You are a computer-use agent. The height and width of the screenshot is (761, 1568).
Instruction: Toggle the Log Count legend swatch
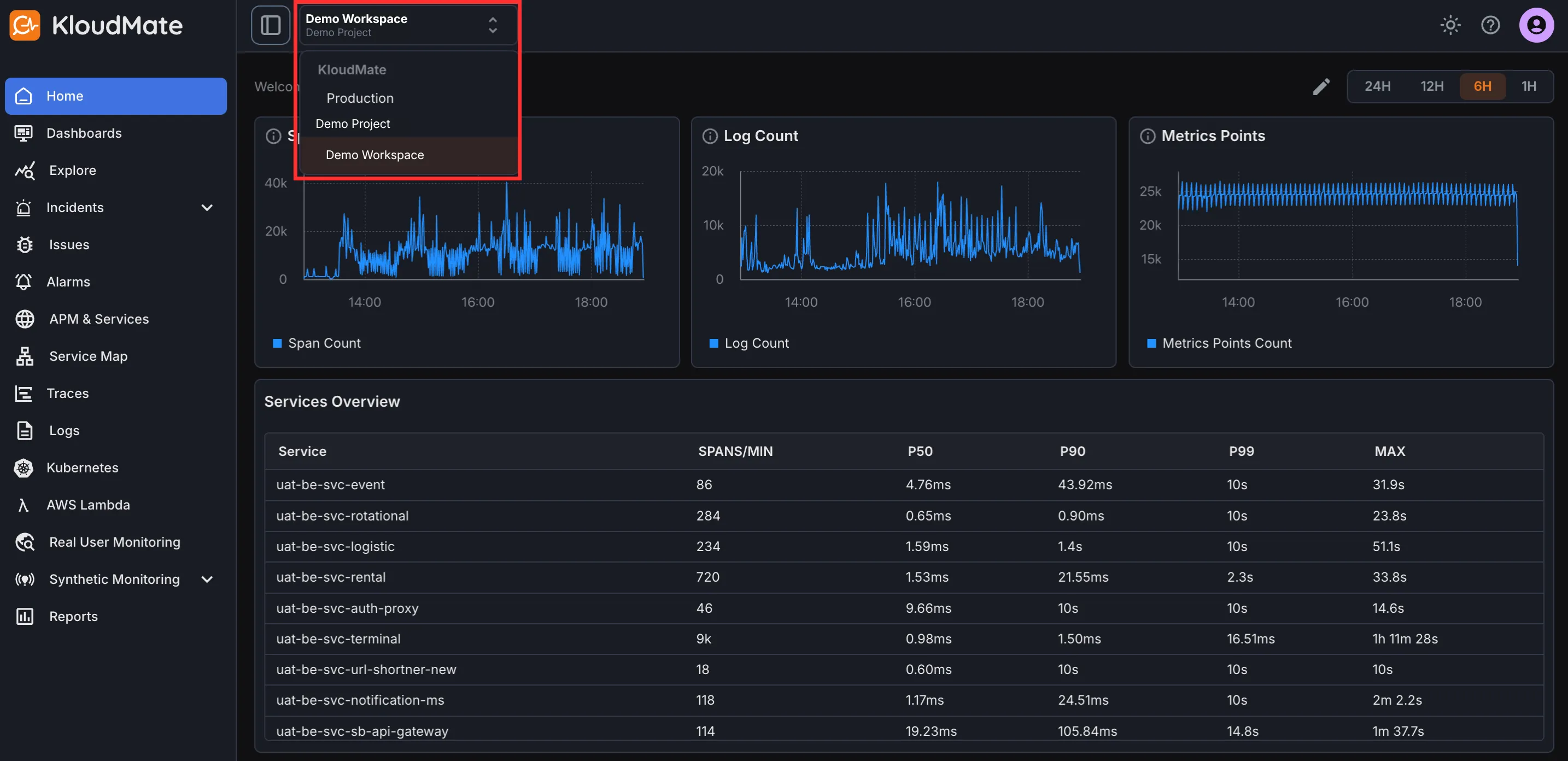coord(714,343)
